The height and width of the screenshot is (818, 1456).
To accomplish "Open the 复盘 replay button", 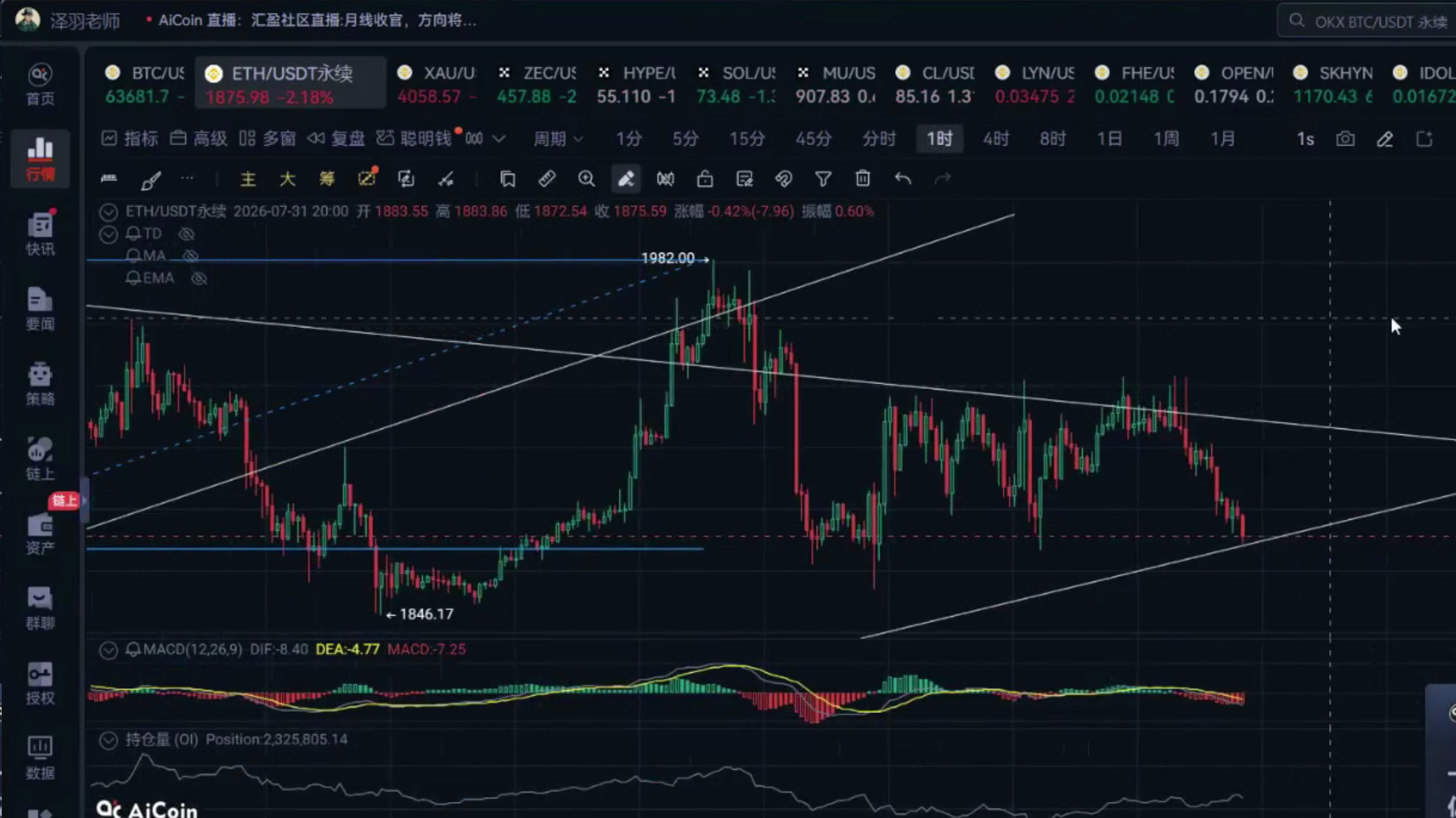I will coord(335,139).
